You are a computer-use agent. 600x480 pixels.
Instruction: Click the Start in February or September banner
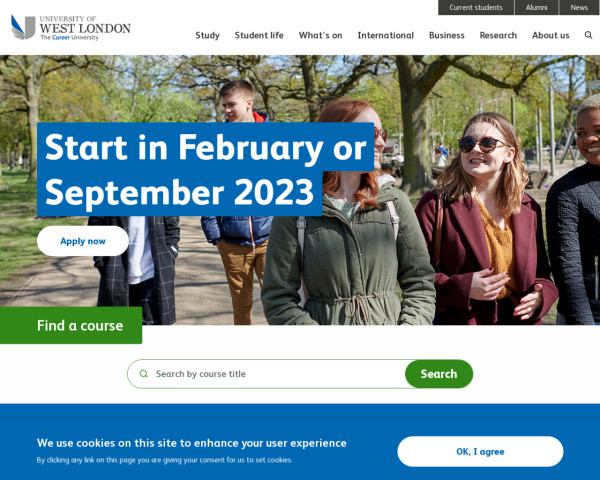pyautogui.click(x=205, y=169)
